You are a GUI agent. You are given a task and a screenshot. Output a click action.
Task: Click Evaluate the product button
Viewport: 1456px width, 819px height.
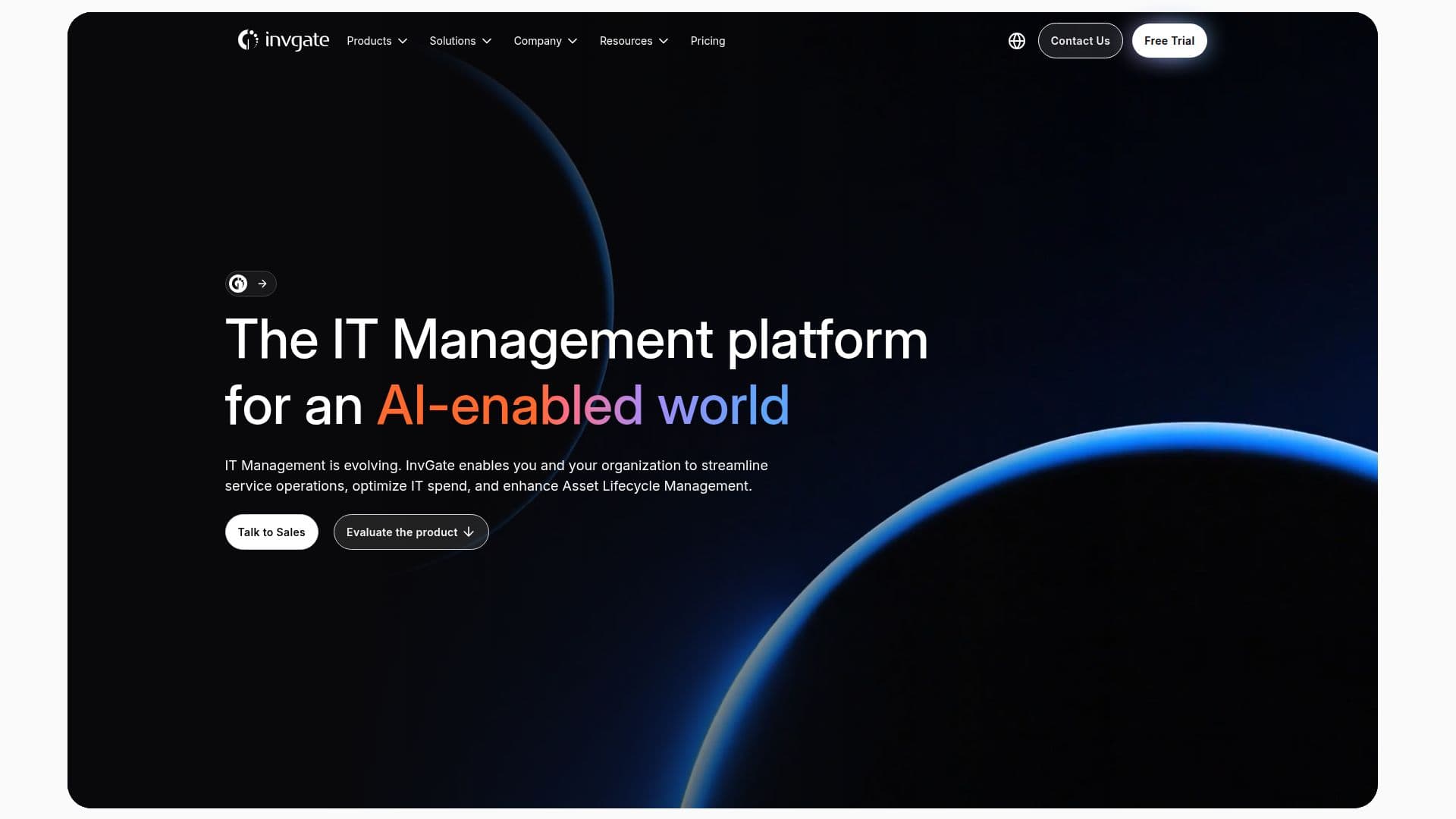pyautogui.click(x=411, y=532)
